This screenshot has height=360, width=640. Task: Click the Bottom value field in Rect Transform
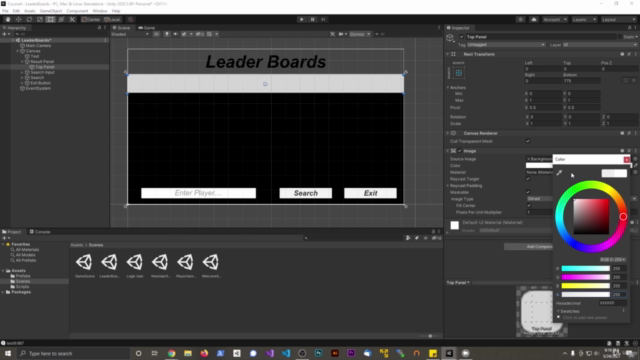coord(582,81)
